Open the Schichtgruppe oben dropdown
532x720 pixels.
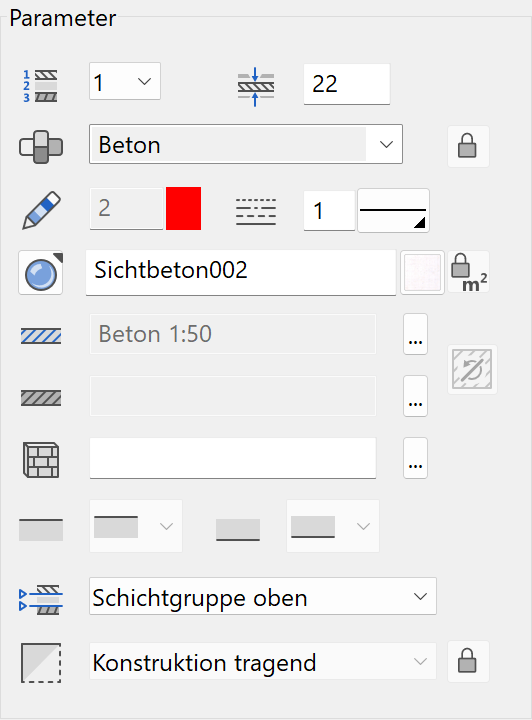pos(263,596)
